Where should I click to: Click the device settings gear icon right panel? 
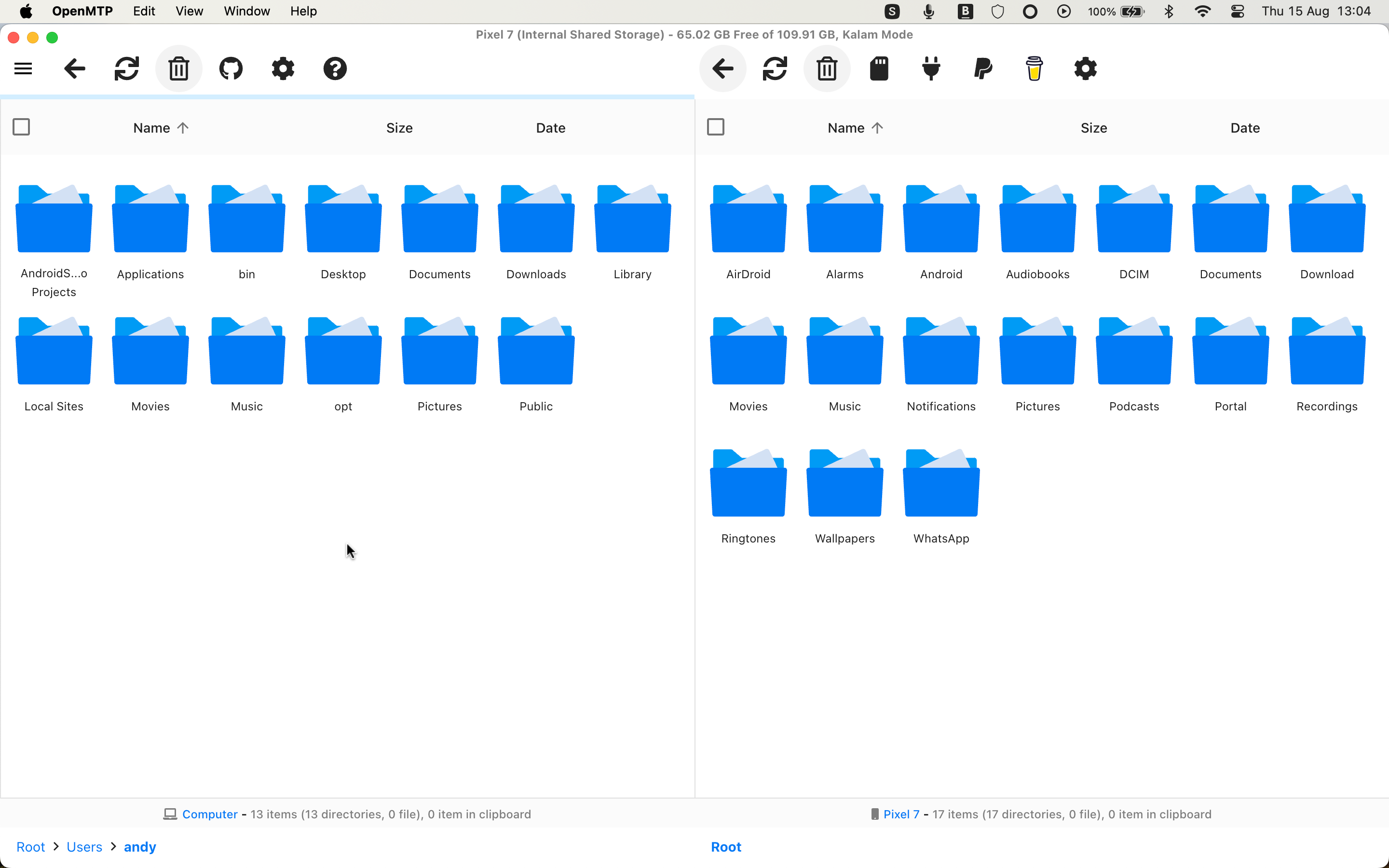pyautogui.click(x=1085, y=68)
